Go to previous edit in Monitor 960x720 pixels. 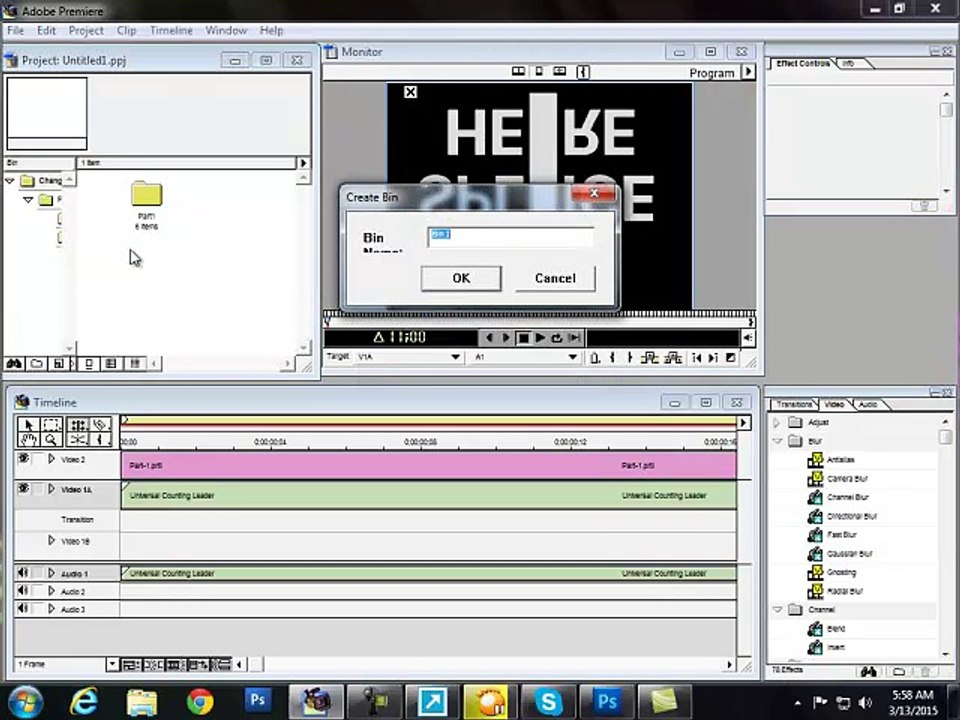click(696, 358)
